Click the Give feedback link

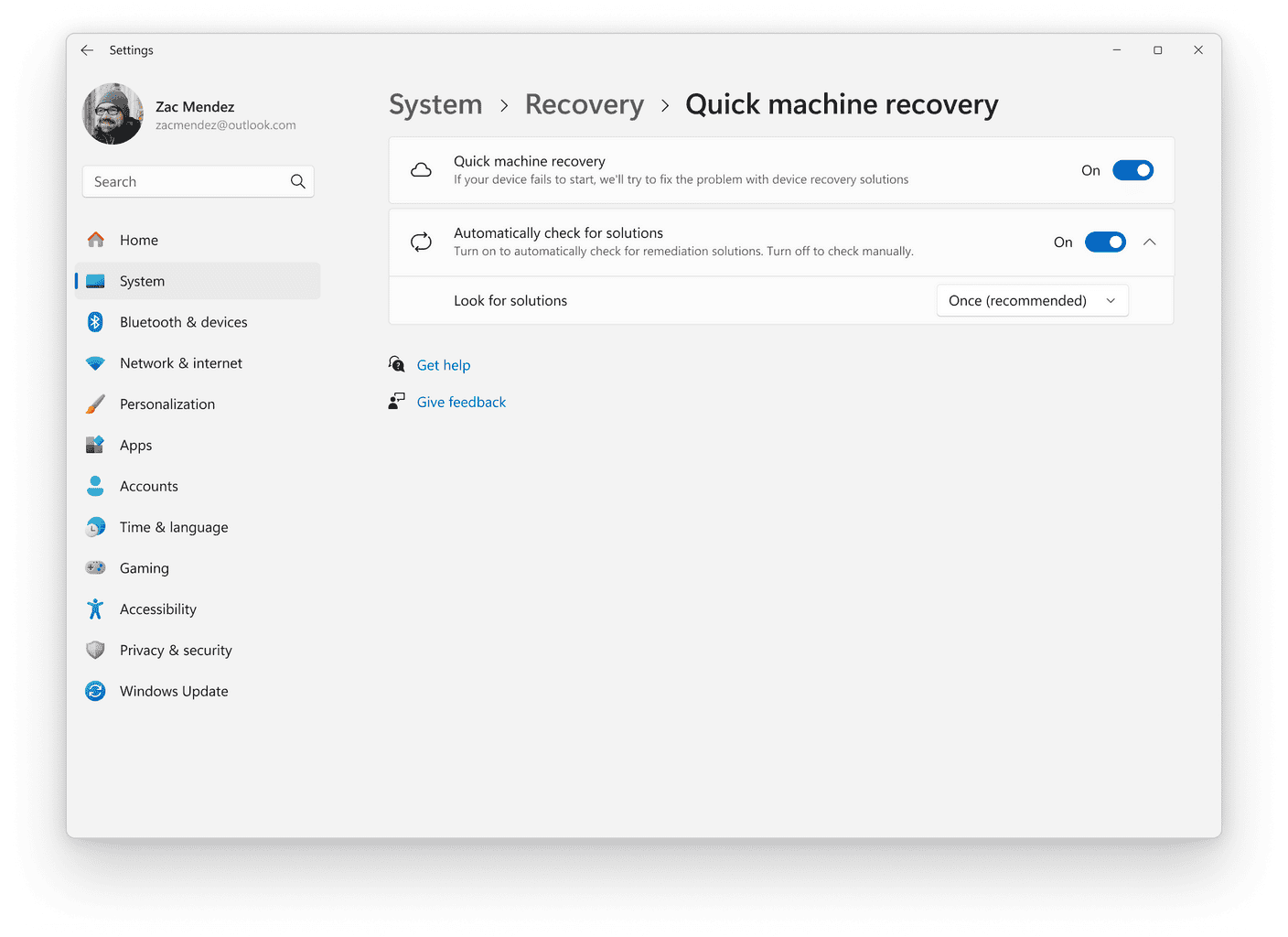click(461, 403)
